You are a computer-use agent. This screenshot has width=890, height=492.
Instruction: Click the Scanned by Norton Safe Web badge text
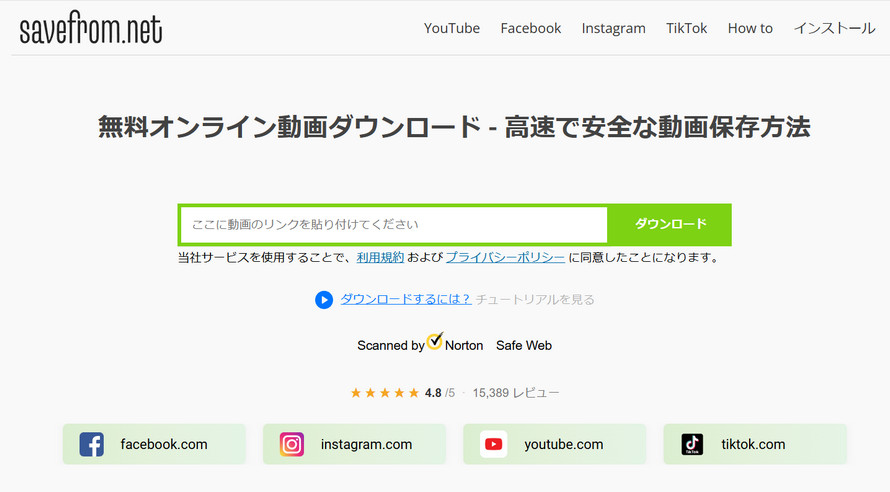pyautogui.click(x=454, y=345)
